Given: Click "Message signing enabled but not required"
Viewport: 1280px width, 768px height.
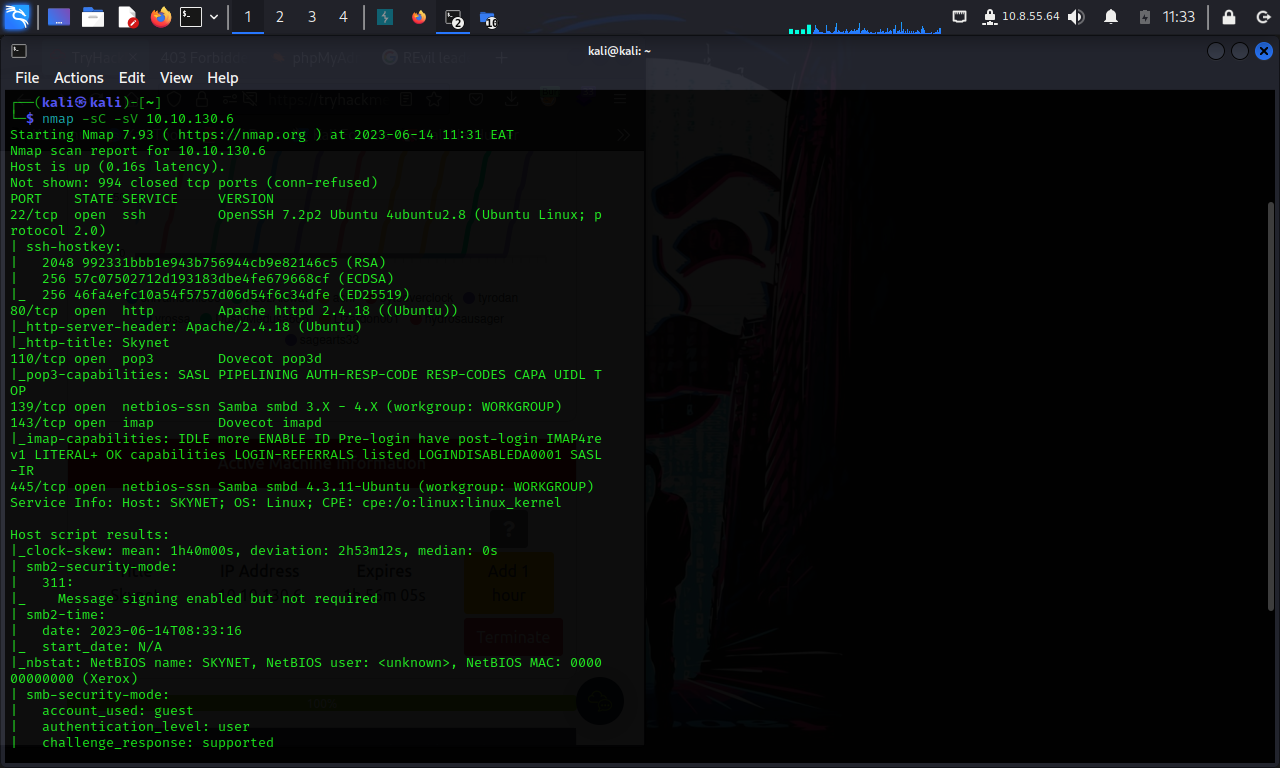Looking at the screenshot, I should pyautogui.click(x=218, y=599).
